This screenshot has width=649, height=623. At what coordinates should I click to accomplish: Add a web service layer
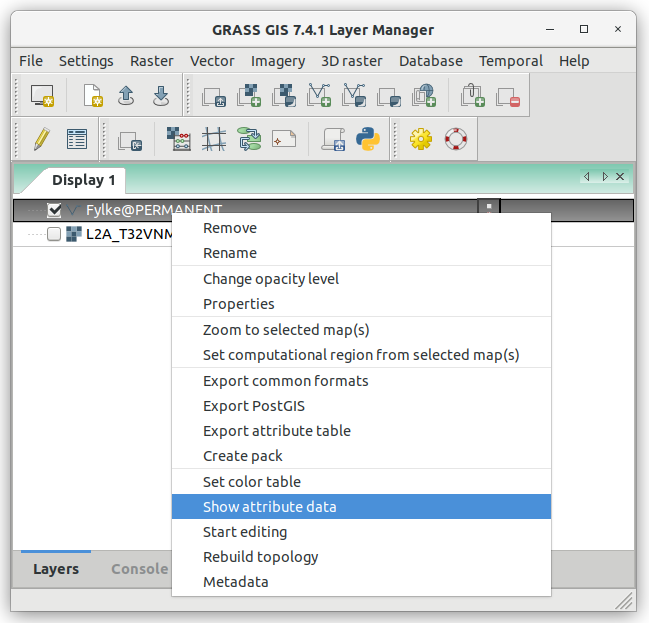coord(424,96)
